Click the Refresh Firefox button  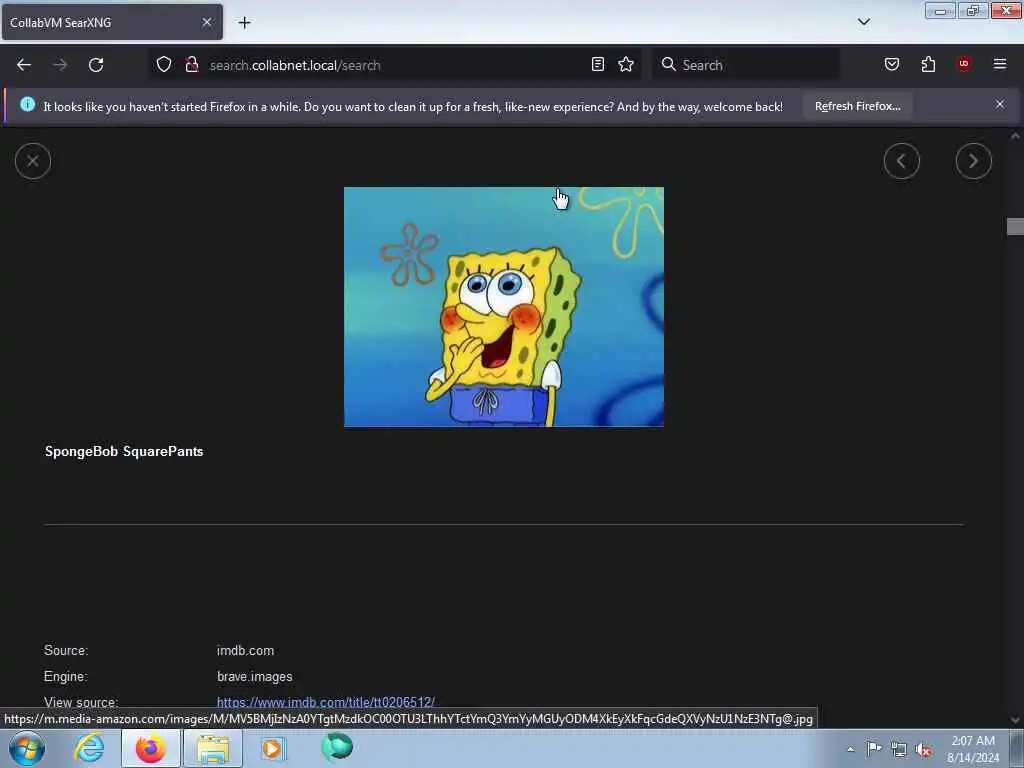tap(857, 106)
